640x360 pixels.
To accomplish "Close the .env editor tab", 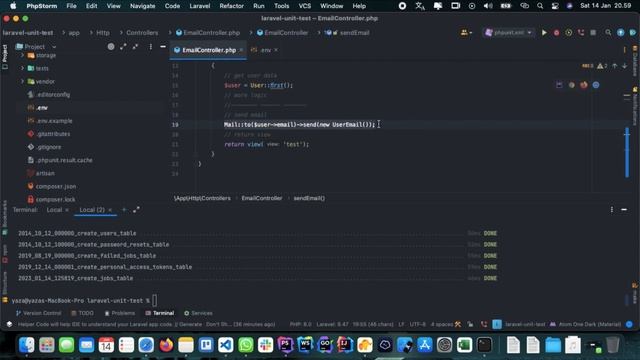I will tap(276, 50).
